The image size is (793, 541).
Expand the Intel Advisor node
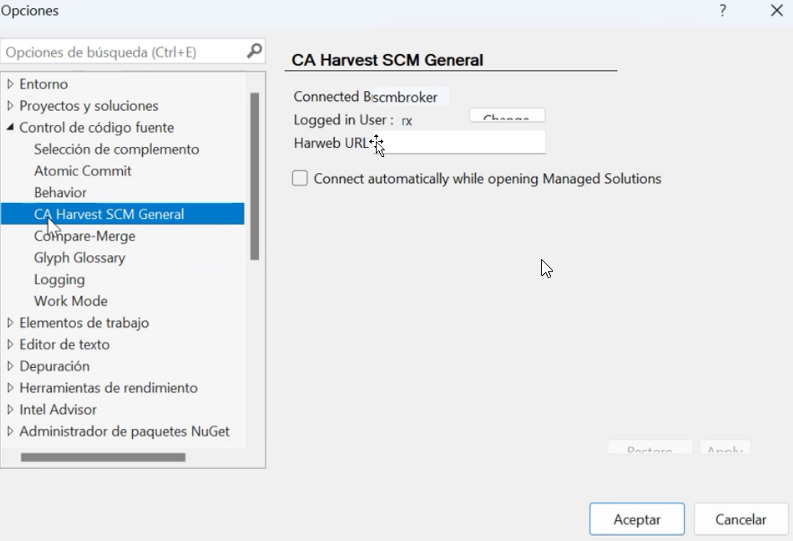pos(11,410)
